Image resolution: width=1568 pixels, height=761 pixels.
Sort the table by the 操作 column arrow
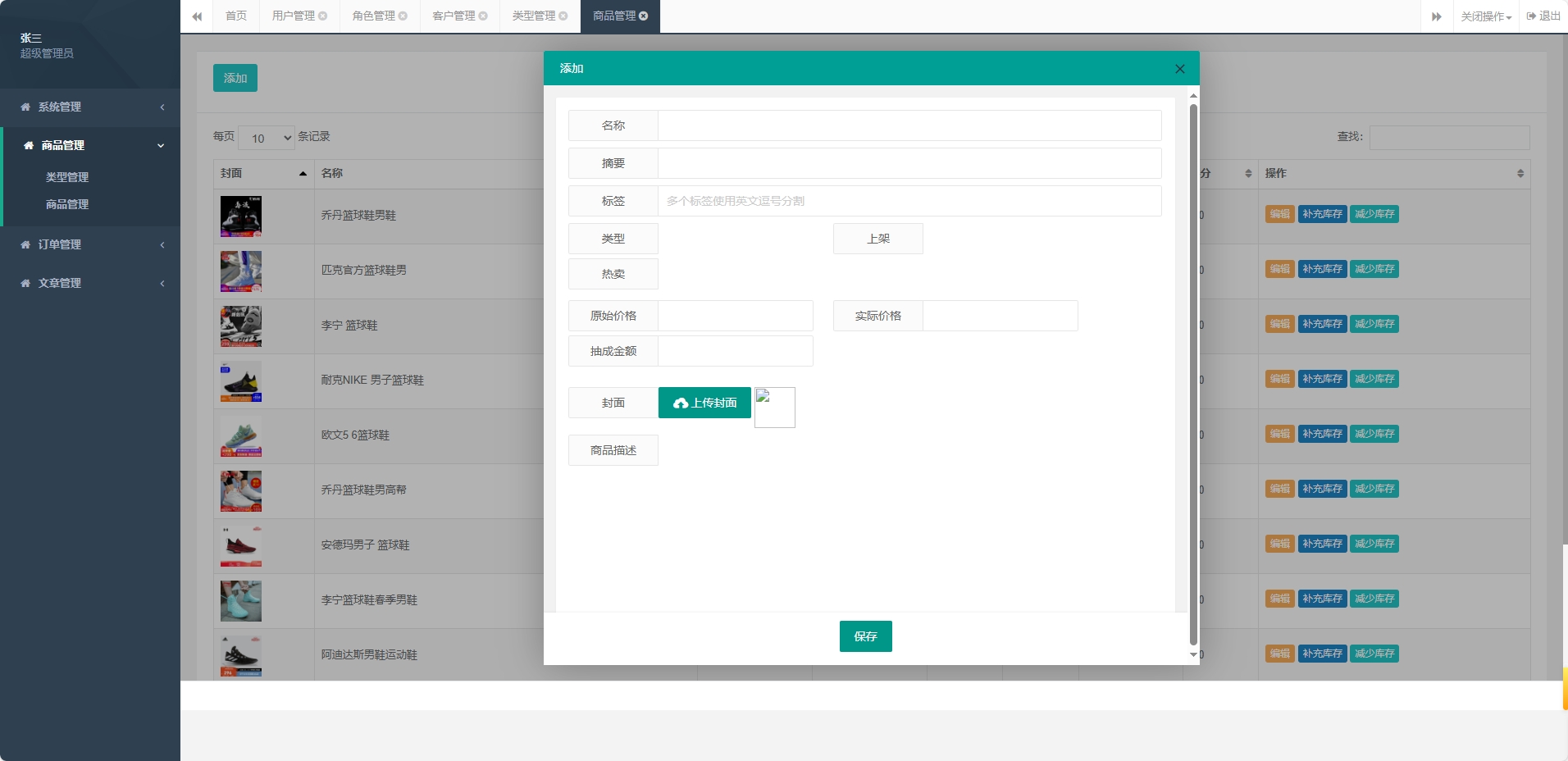point(1520,174)
